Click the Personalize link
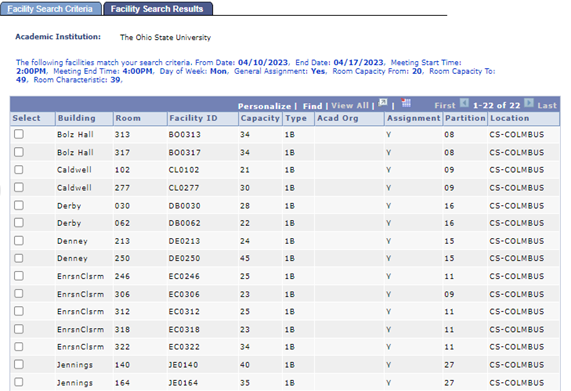The height and width of the screenshot is (391, 571). pos(264,106)
